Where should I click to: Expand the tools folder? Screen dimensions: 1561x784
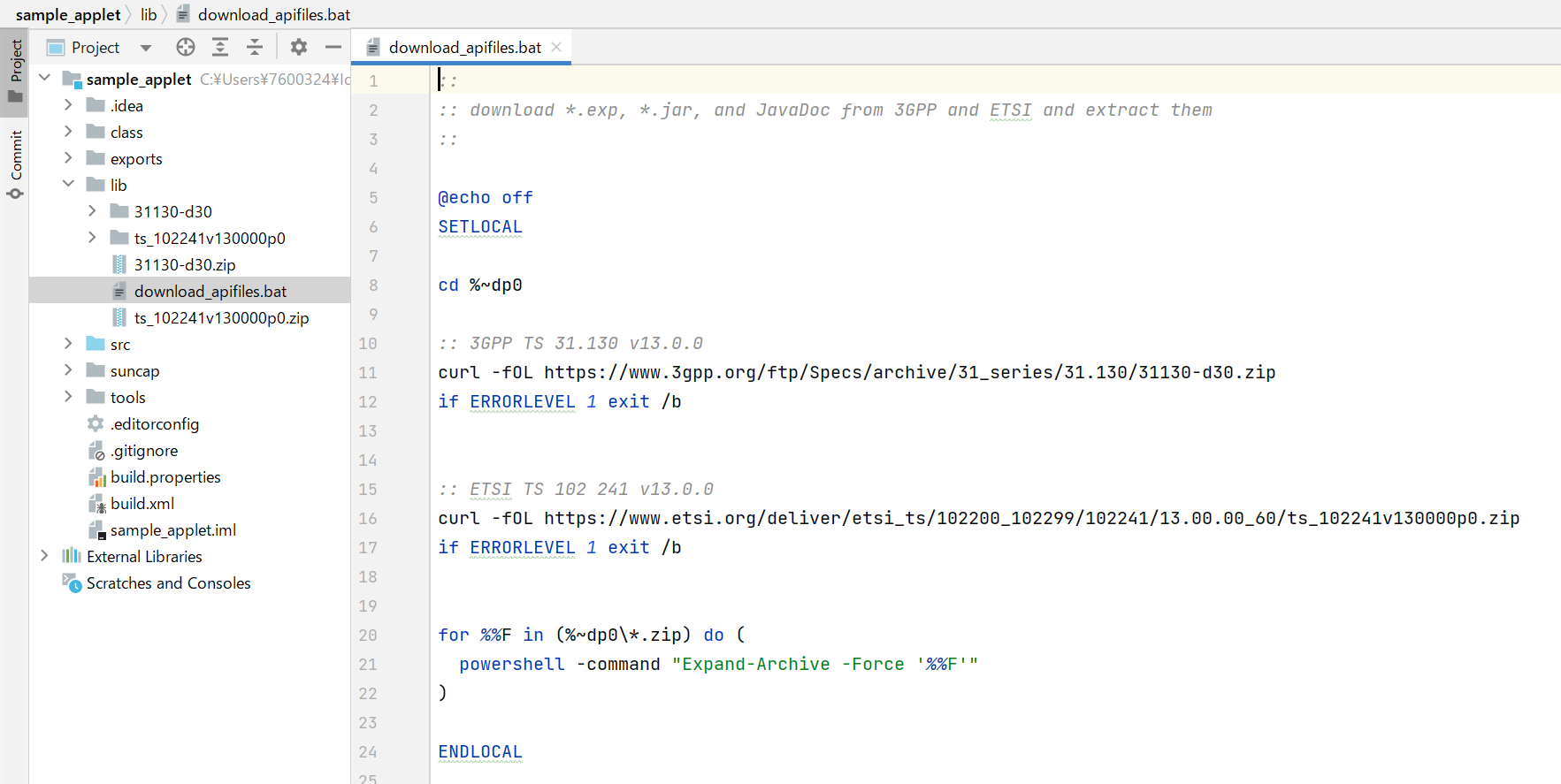pos(68,397)
